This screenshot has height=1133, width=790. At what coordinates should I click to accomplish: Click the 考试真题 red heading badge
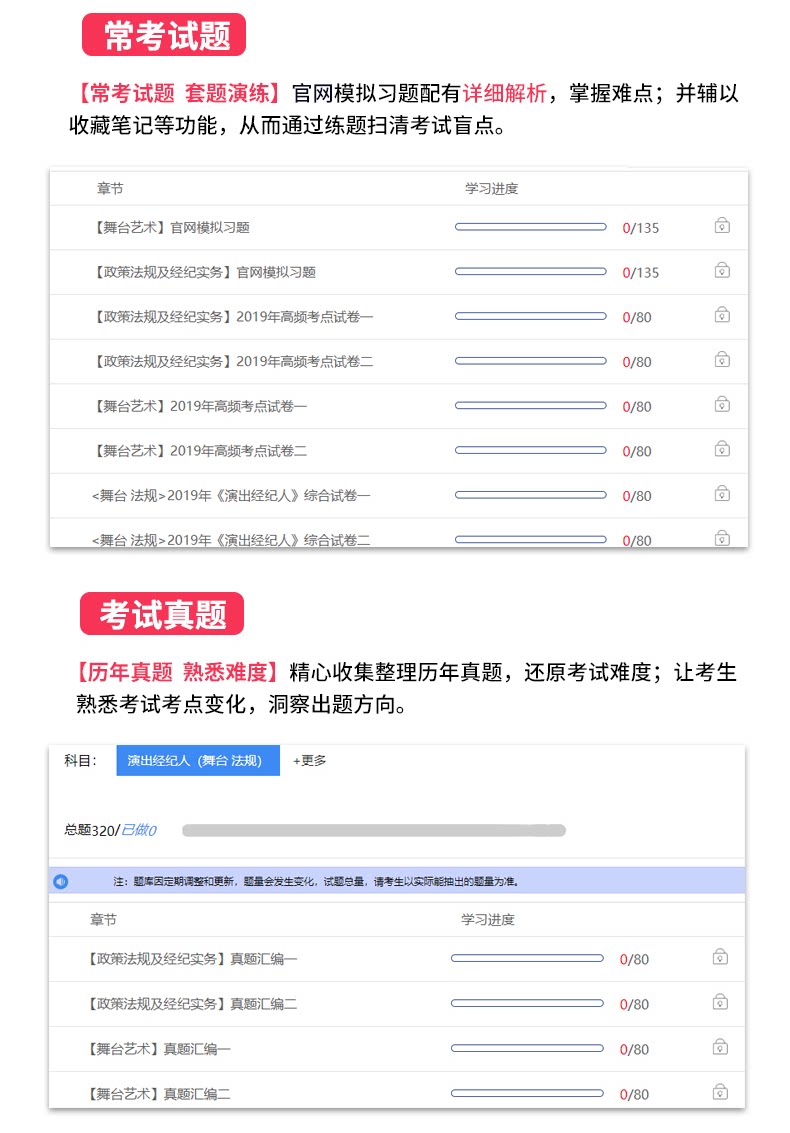tap(162, 613)
